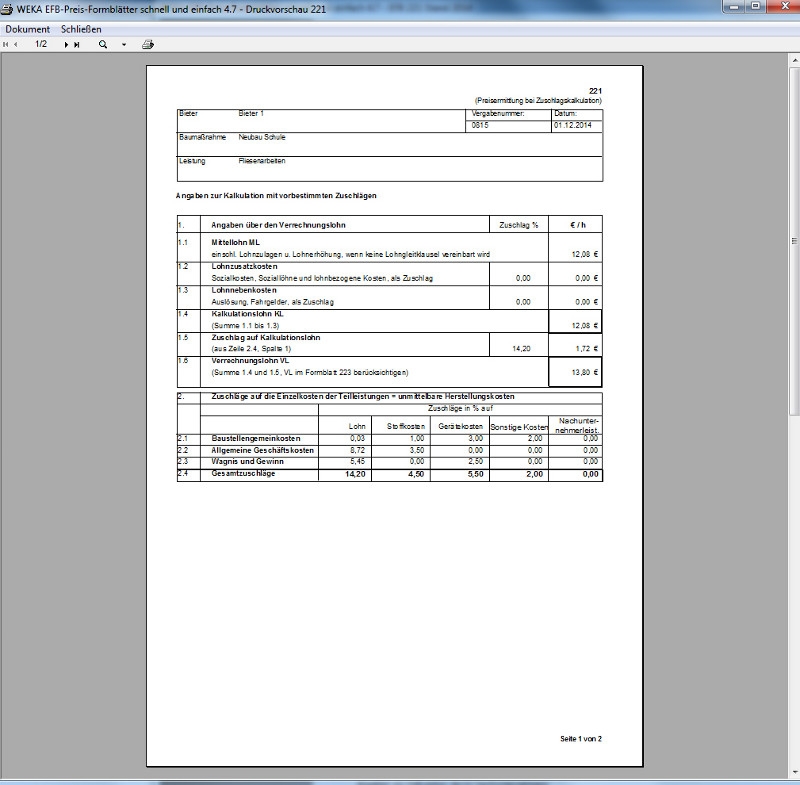Go to previous page arrow

point(16,44)
